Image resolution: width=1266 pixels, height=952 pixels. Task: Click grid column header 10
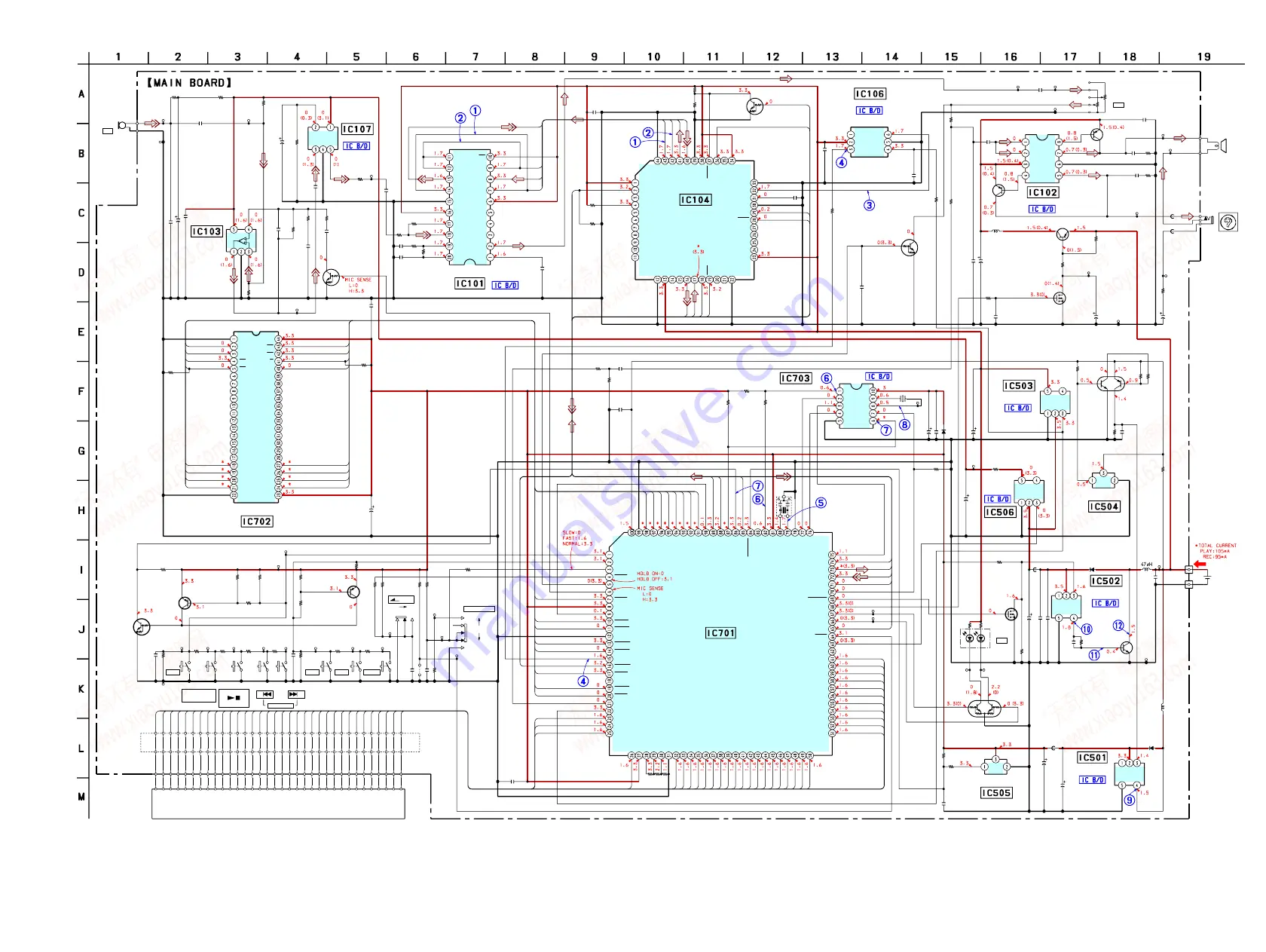click(x=654, y=57)
